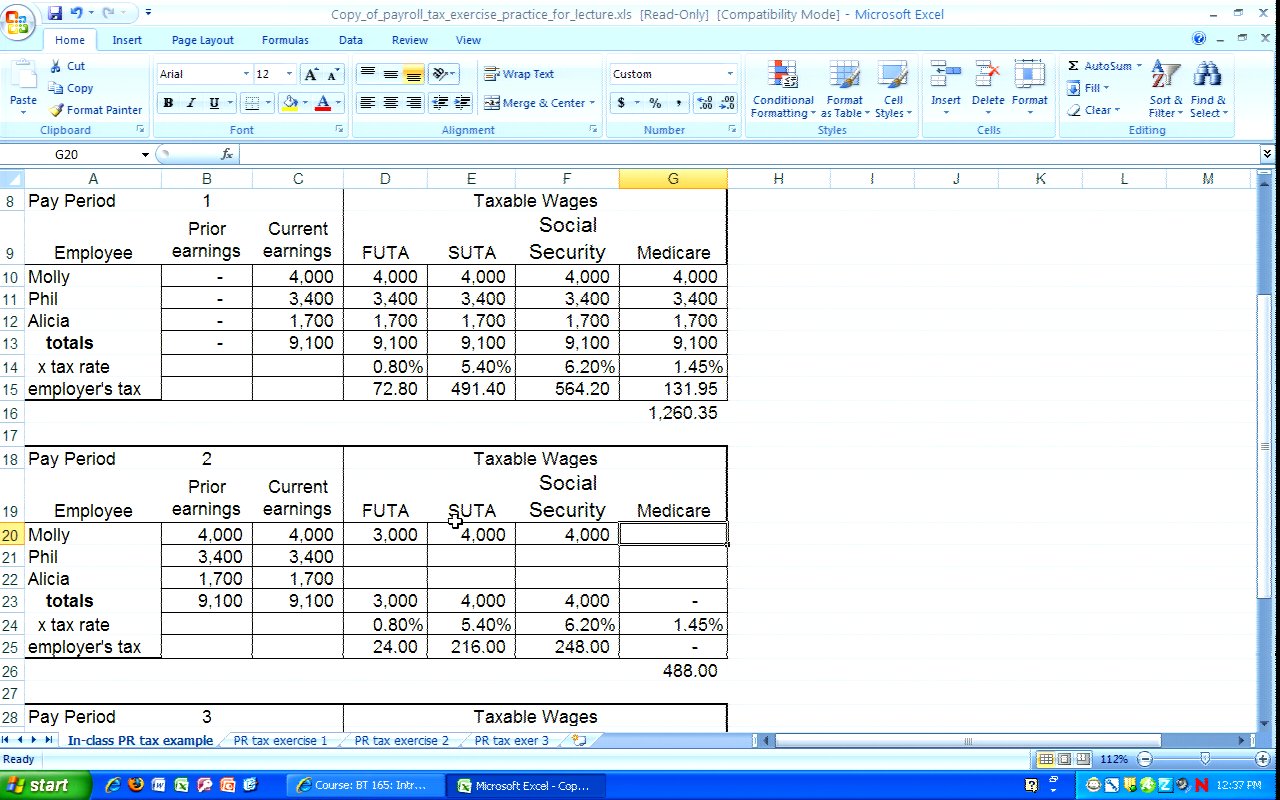Image resolution: width=1280 pixels, height=800 pixels.
Task: Click the Grow Font icon
Action: [x=311, y=75]
